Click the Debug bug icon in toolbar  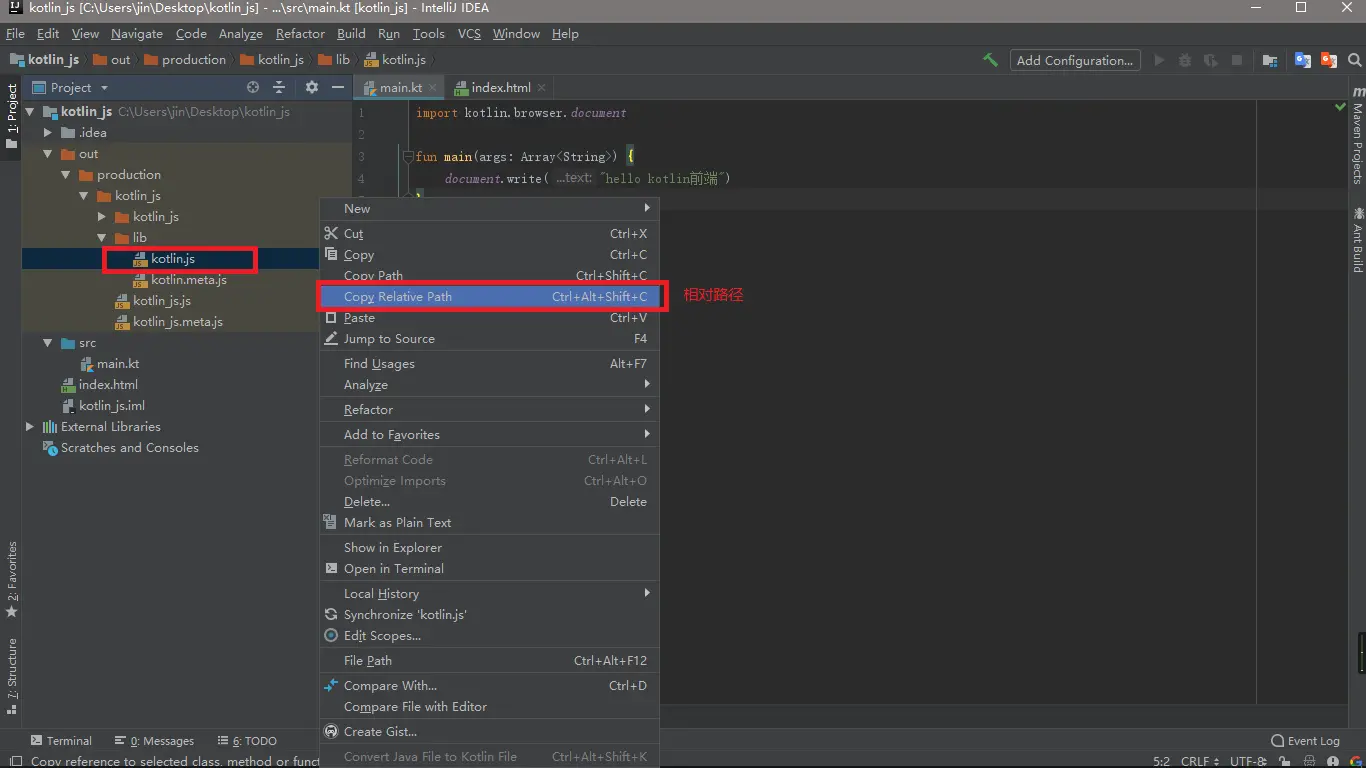click(x=1185, y=60)
